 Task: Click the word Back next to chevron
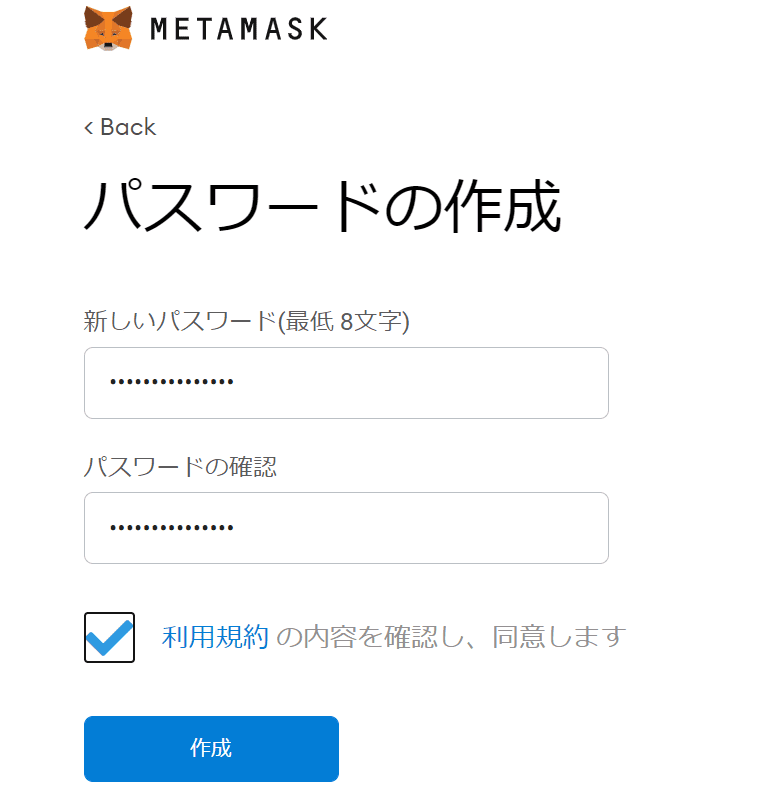click(128, 127)
